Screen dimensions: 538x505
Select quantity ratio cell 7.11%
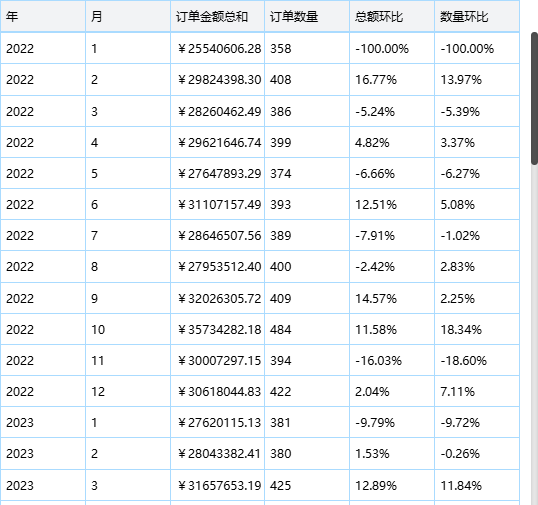[x=477, y=391]
